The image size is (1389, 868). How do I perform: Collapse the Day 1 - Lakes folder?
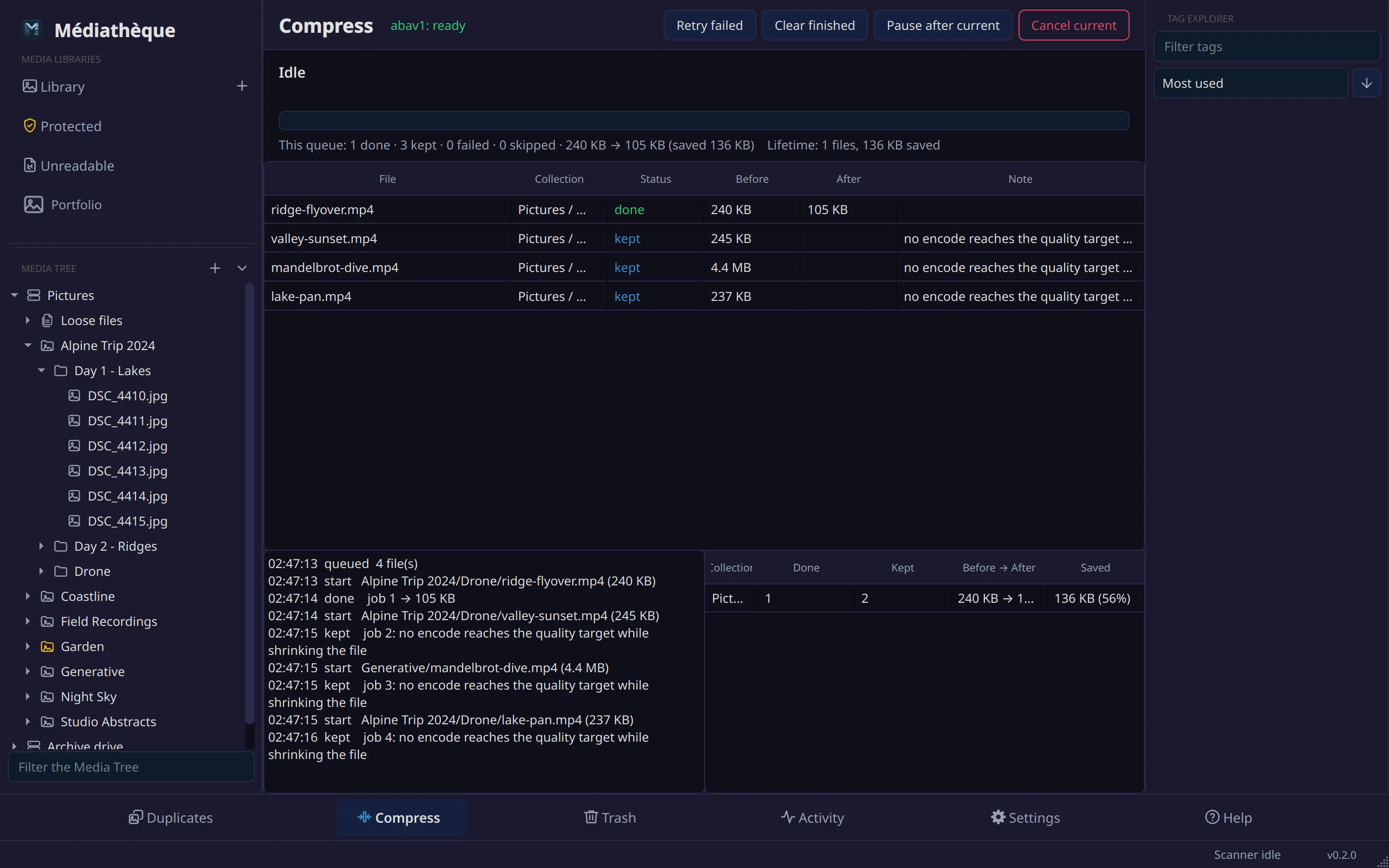pos(41,370)
